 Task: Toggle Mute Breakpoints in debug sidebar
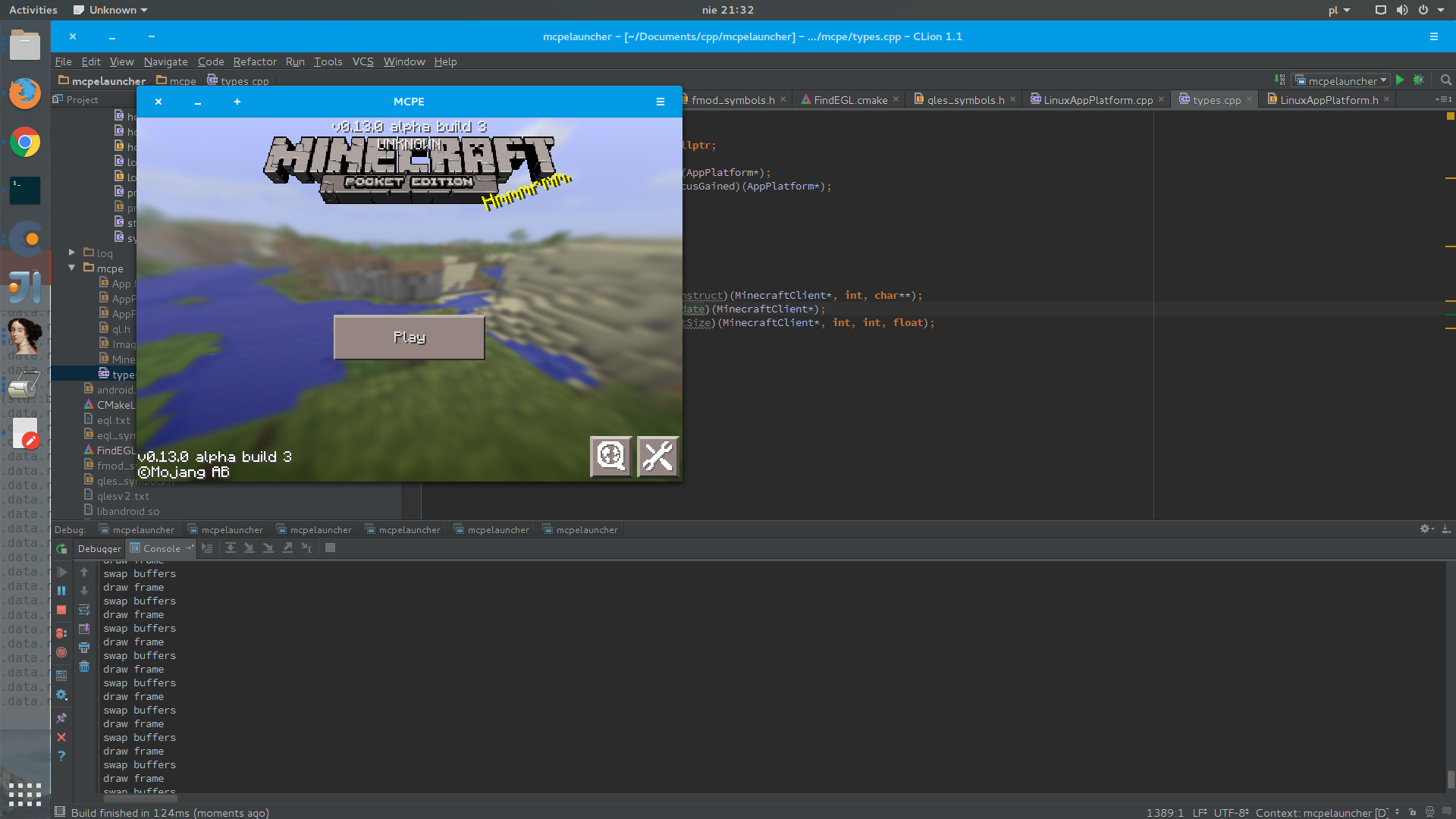(x=61, y=652)
